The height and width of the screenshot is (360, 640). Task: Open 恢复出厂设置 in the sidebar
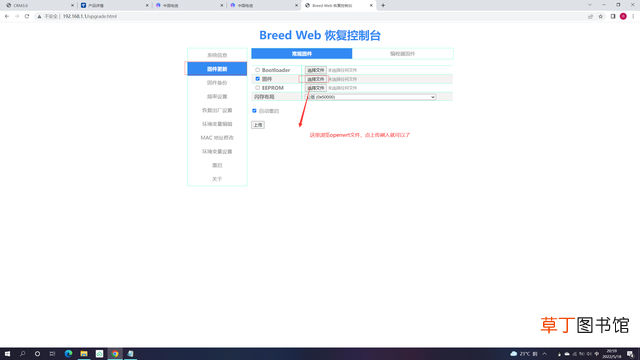pyautogui.click(x=217, y=110)
